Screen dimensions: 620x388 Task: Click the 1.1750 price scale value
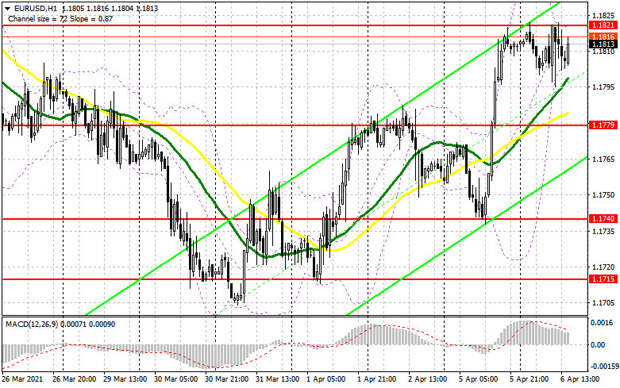[603, 195]
